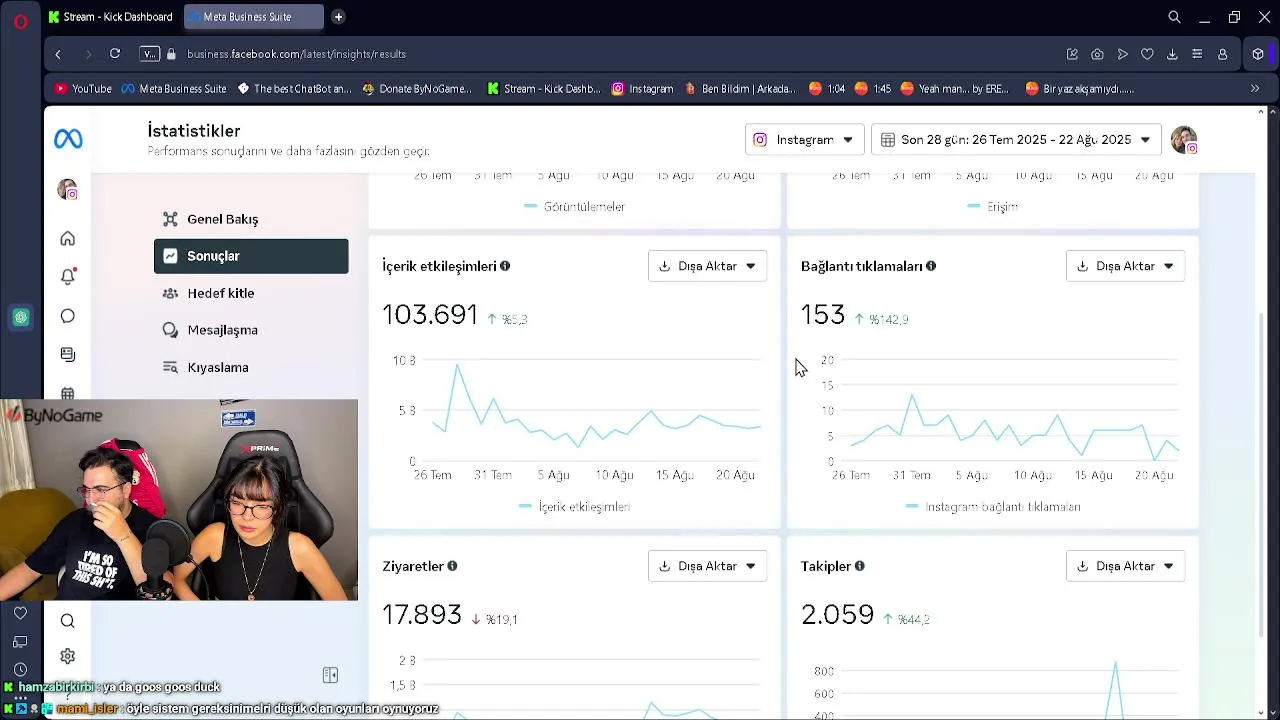
Task: Go to Home in Meta sidebar
Action: (x=67, y=238)
